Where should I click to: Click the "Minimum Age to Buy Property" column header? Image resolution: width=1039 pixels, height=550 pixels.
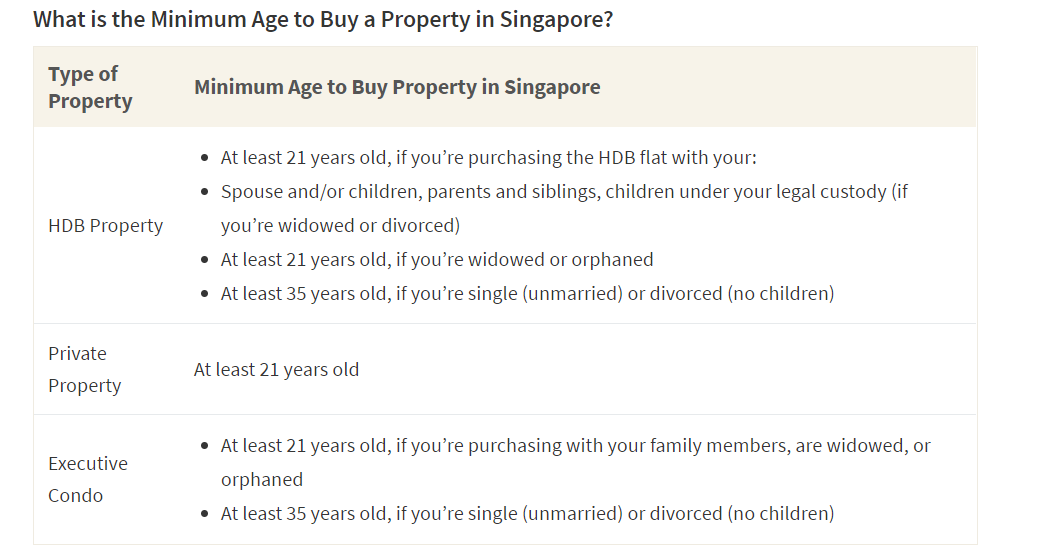397,87
